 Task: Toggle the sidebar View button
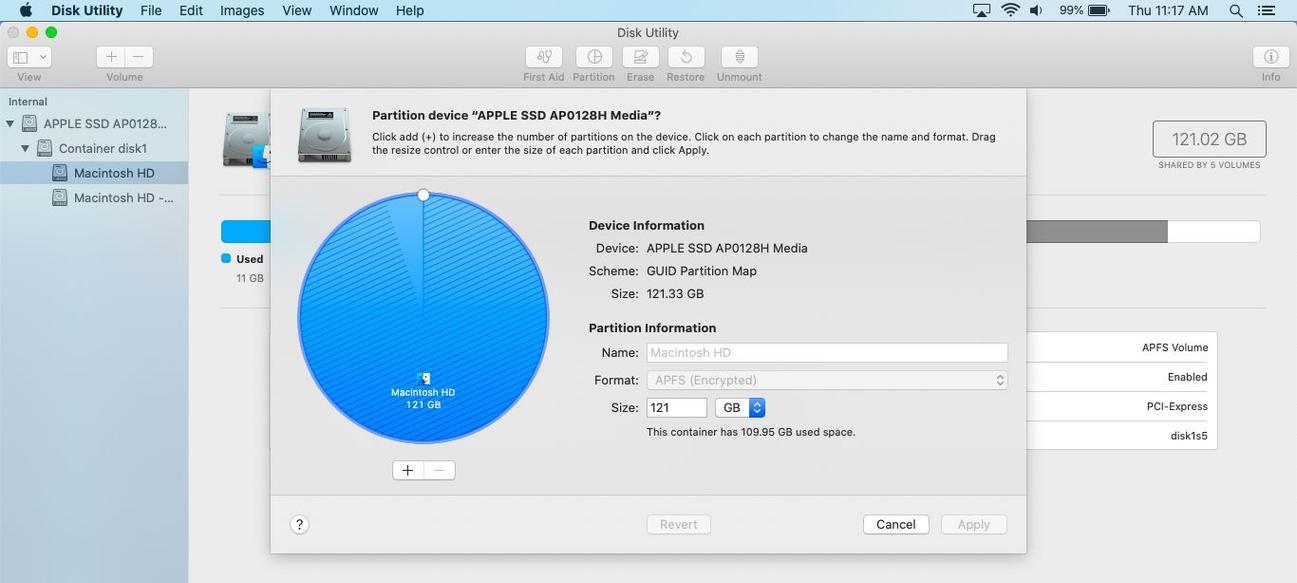[20, 57]
